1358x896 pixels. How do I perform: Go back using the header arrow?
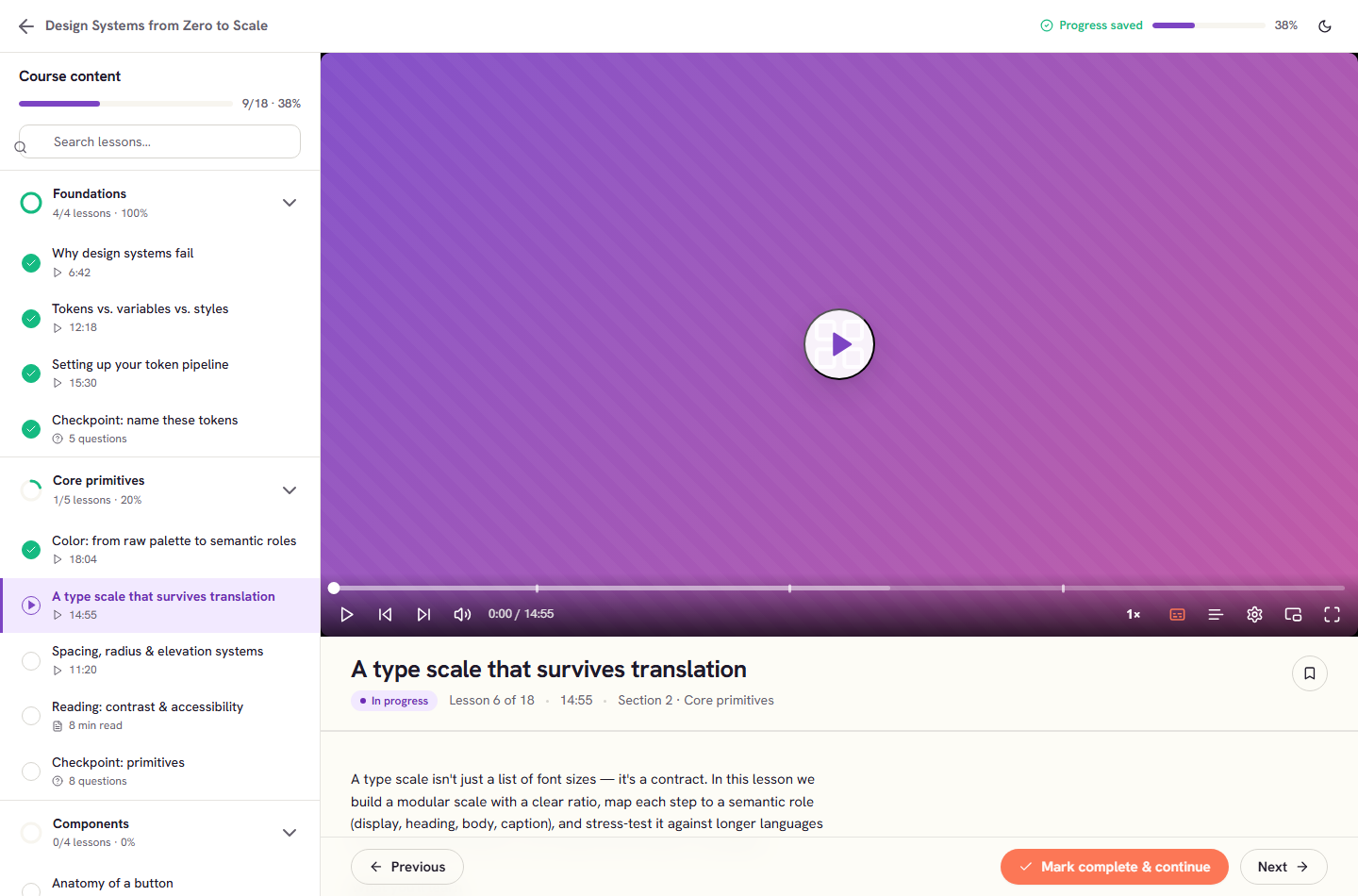tap(26, 26)
